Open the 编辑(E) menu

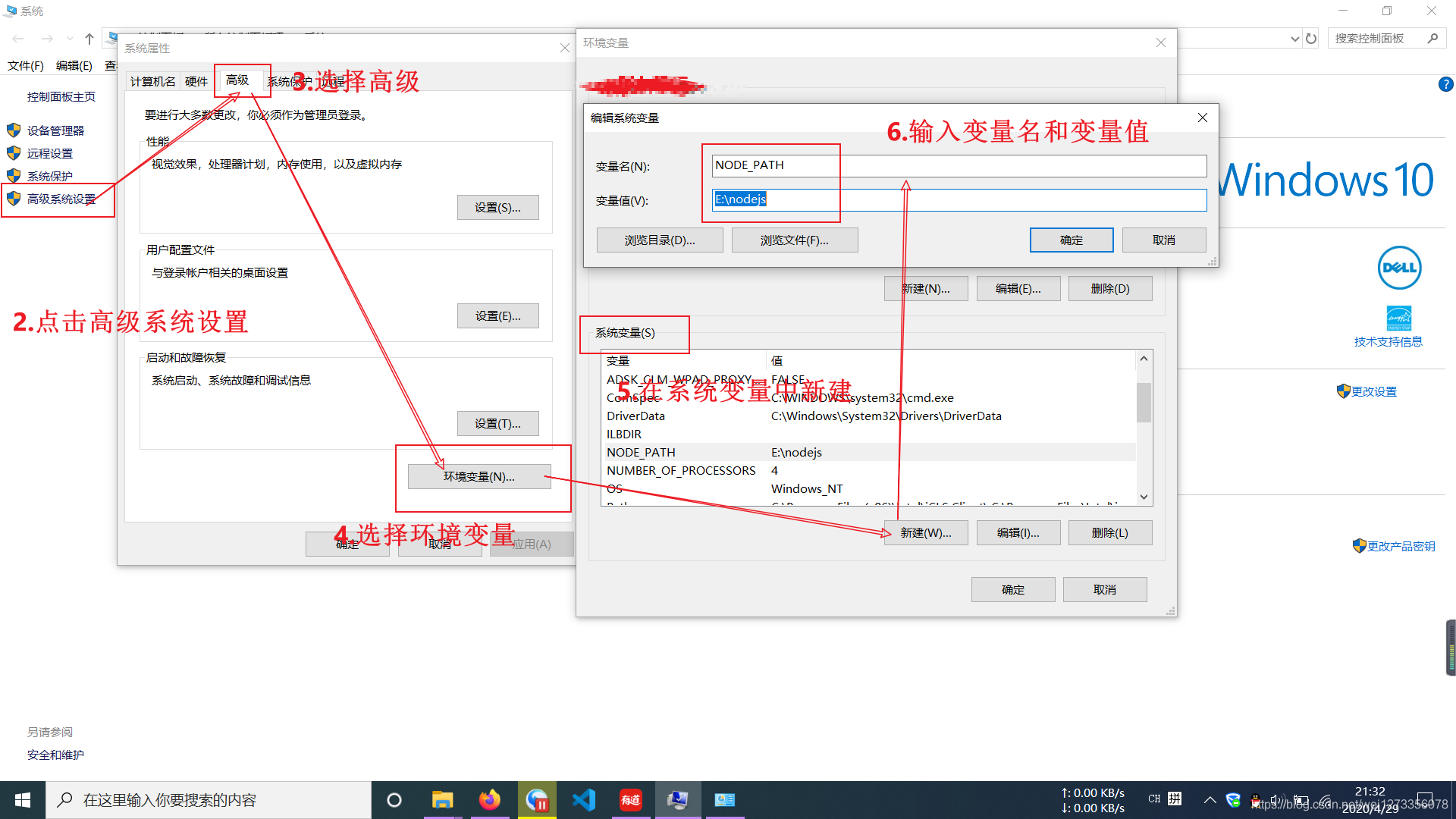(74, 65)
